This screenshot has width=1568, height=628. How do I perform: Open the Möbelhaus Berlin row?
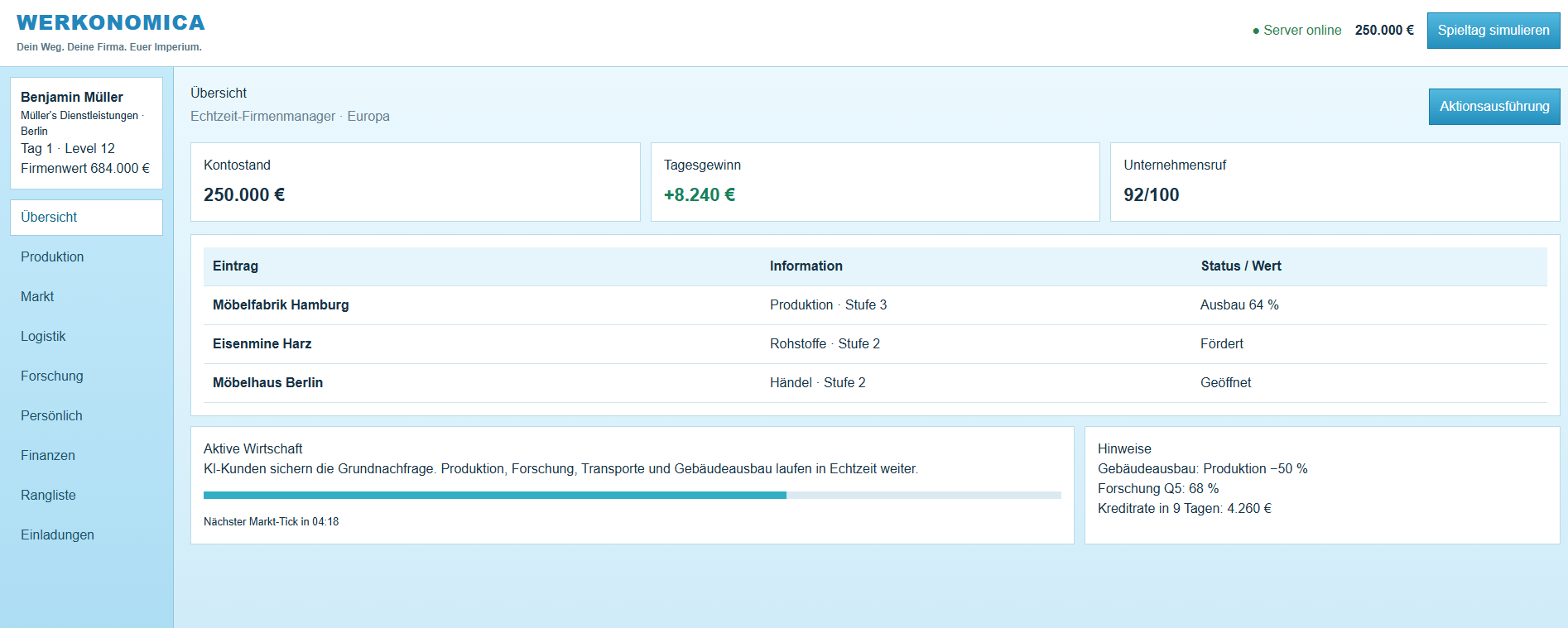[875, 383]
